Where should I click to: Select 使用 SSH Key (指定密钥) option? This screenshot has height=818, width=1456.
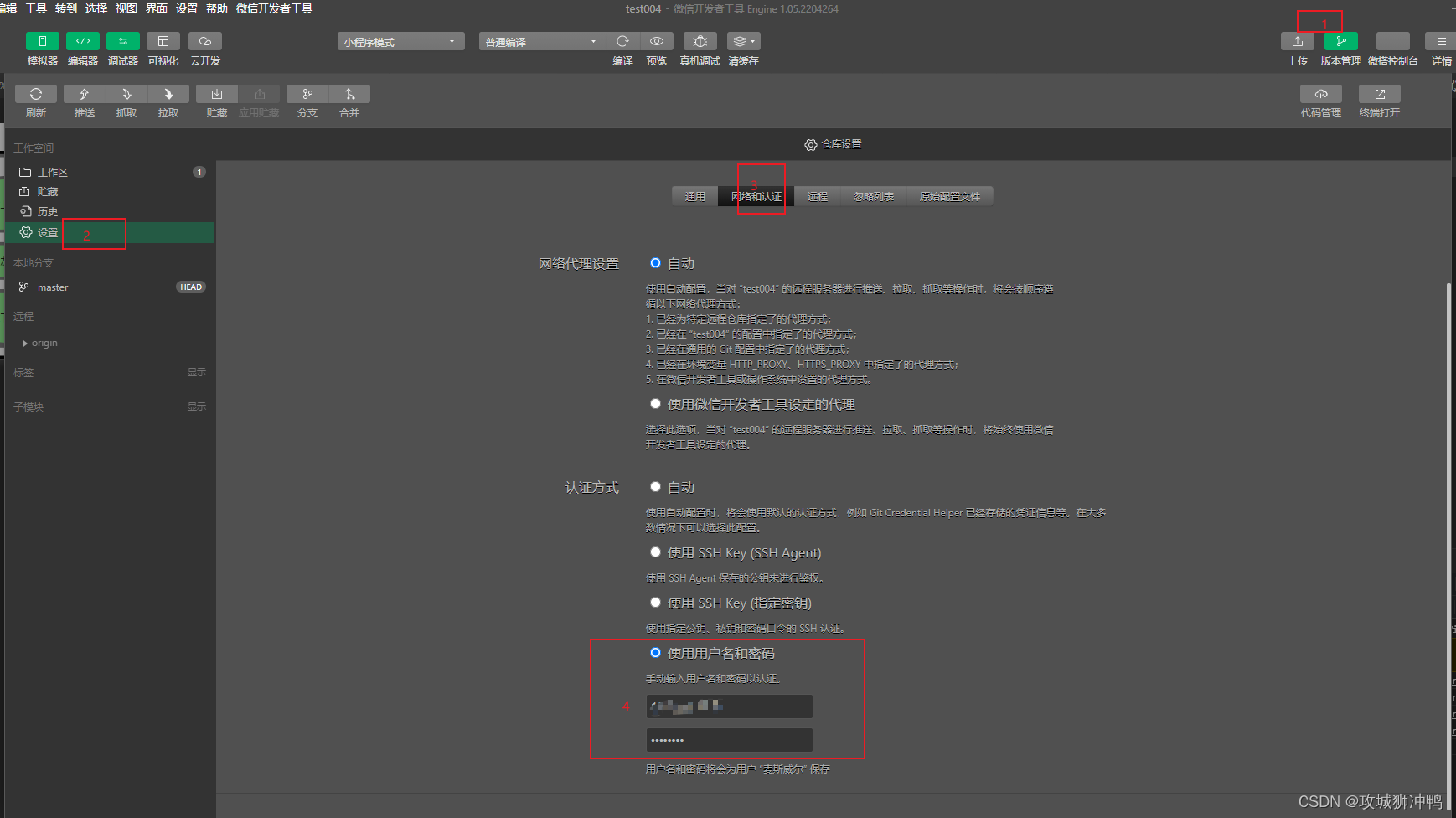point(655,603)
